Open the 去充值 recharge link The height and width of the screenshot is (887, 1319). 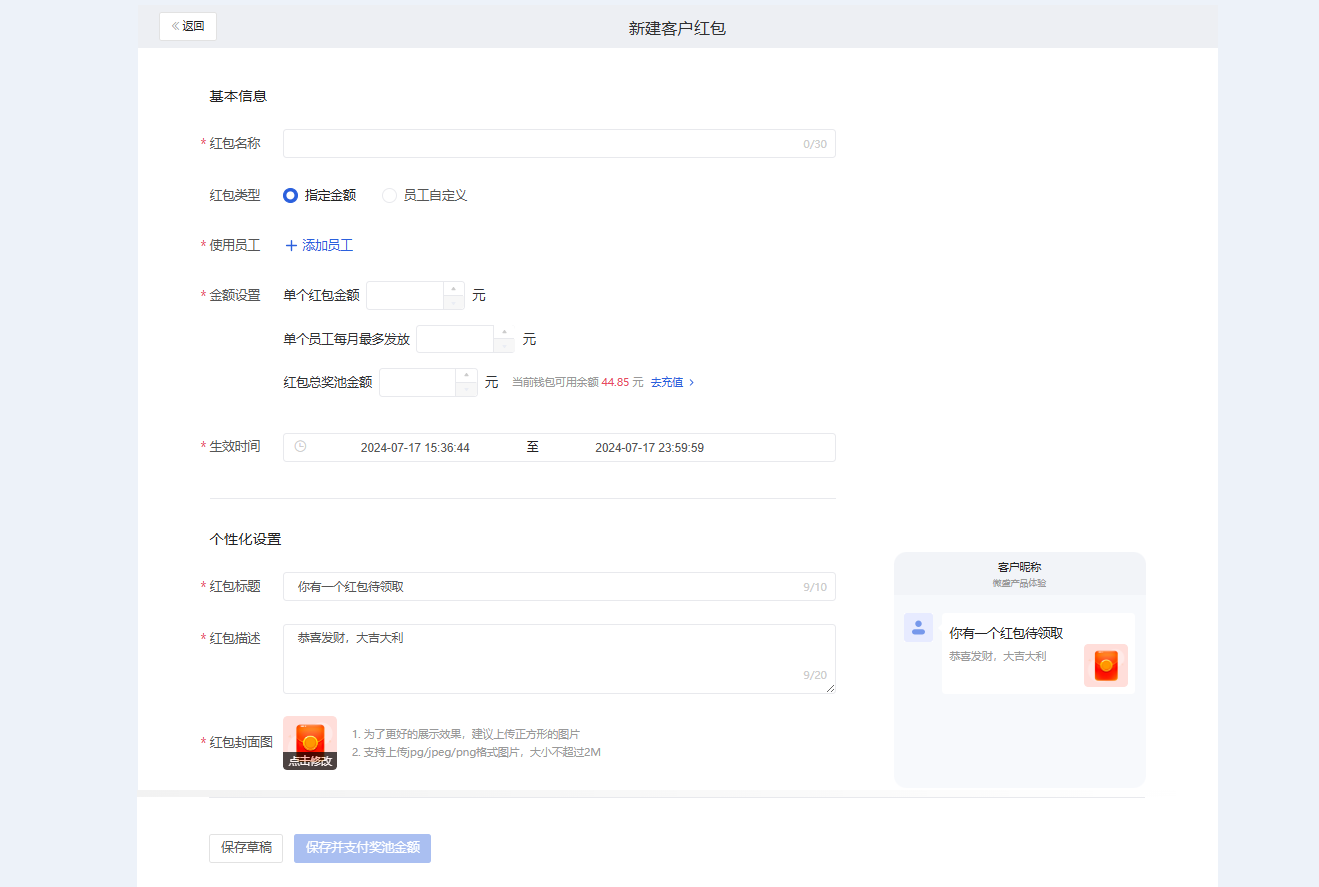pyautogui.click(x=672, y=383)
